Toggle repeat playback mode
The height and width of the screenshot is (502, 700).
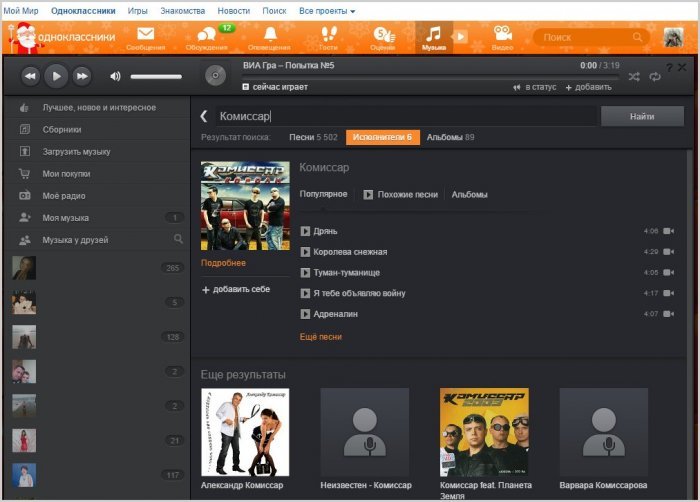click(x=655, y=76)
